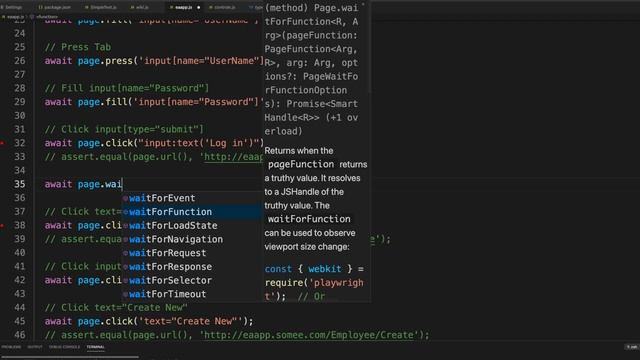The width and height of the screenshot is (640, 360).
Task: Open the http://eaap link on line 33
Action: [233, 157]
